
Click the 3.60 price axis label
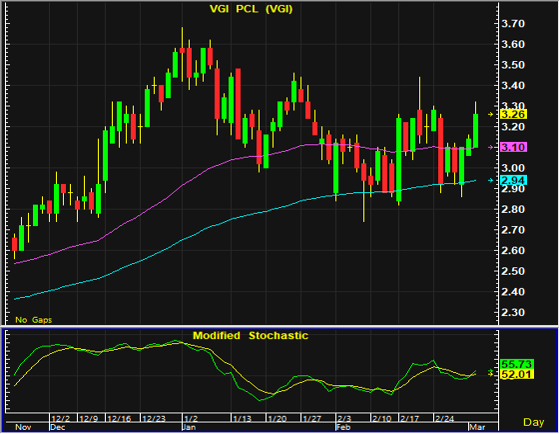click(513, 45)
